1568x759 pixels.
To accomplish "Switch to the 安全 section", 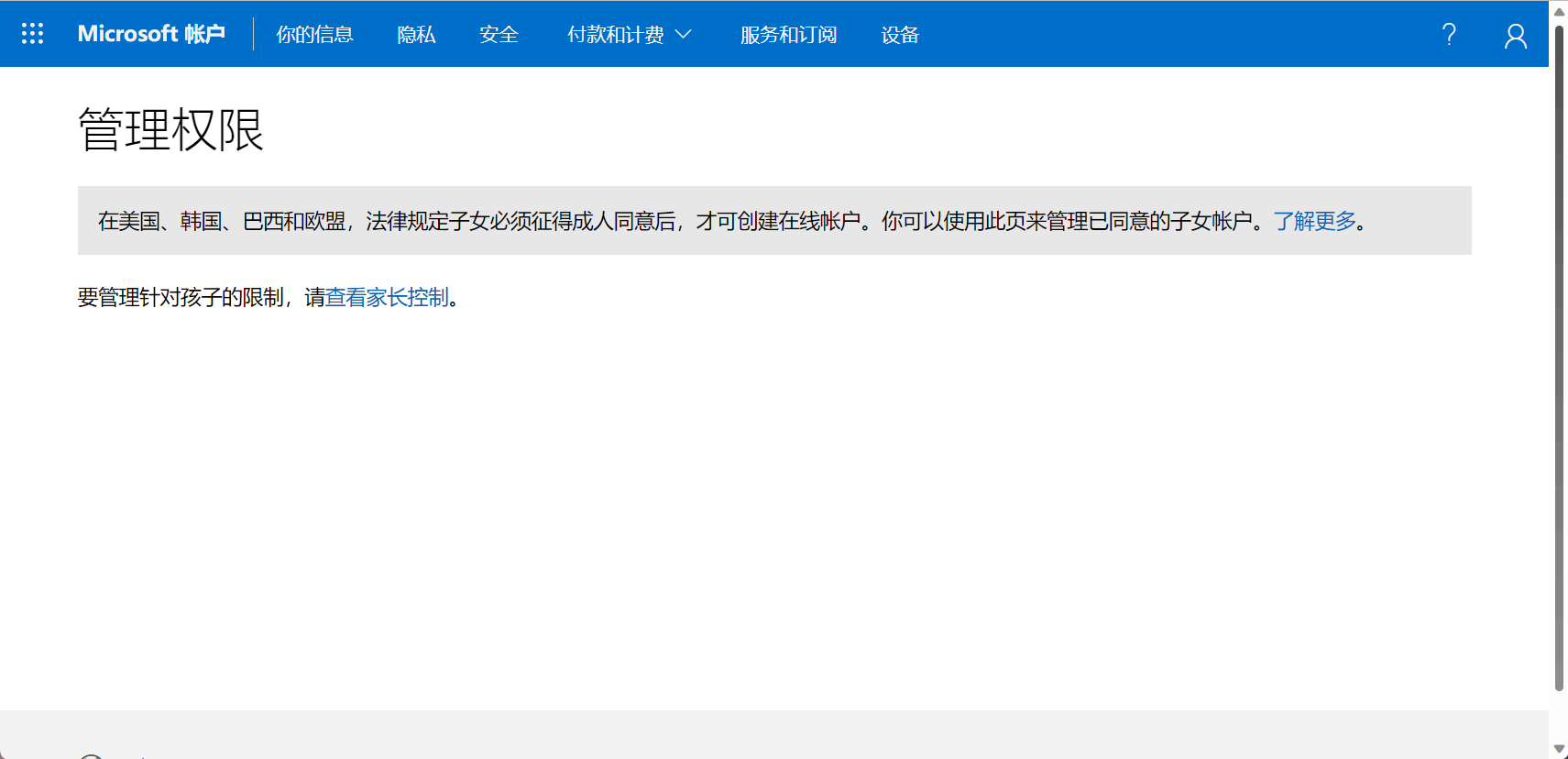I will (x=499, y=35).
